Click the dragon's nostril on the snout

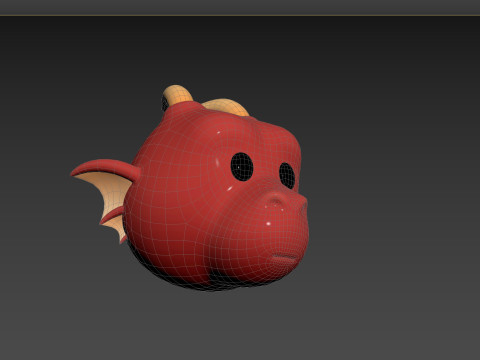pyautogui.click(x=275, y=201)
